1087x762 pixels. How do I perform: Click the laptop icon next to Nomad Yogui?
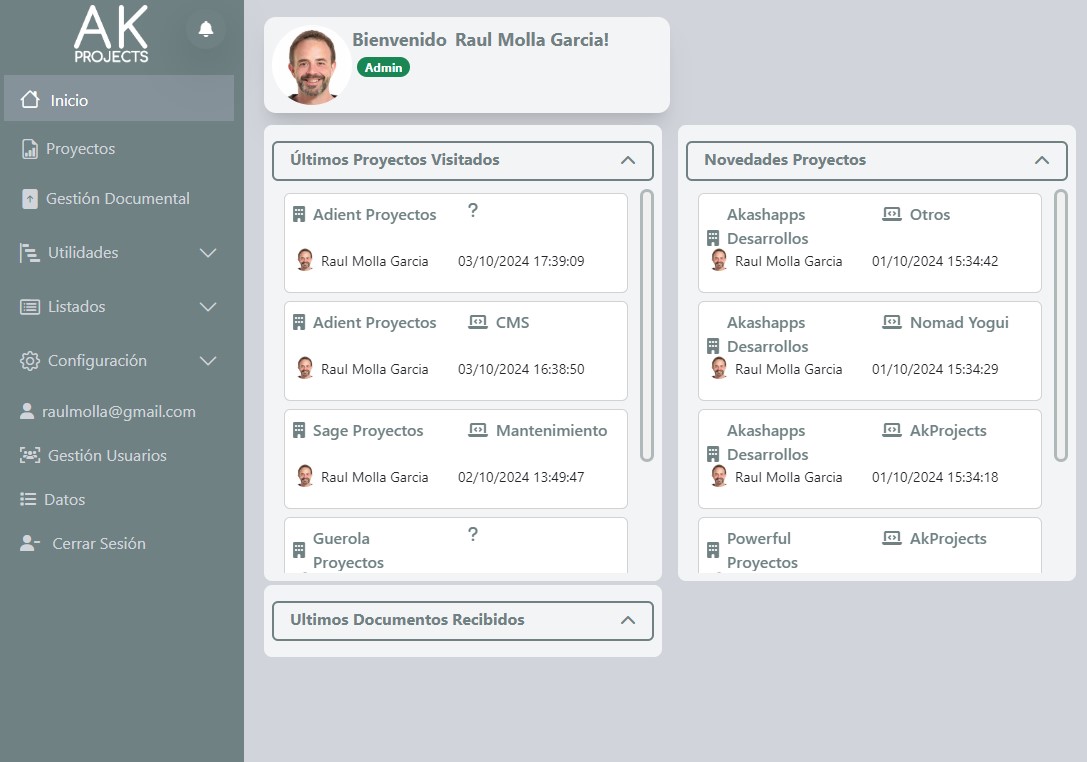(x=892, y=322)
